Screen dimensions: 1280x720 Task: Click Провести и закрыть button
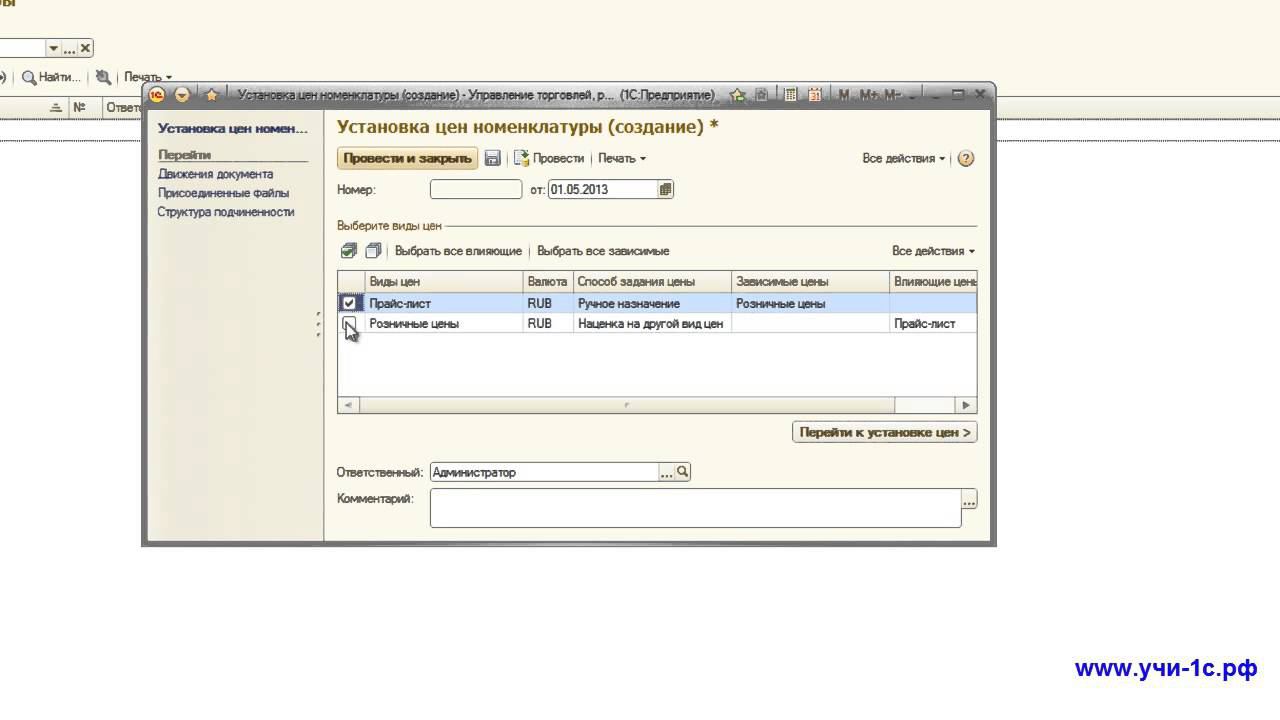click(407, 158)
